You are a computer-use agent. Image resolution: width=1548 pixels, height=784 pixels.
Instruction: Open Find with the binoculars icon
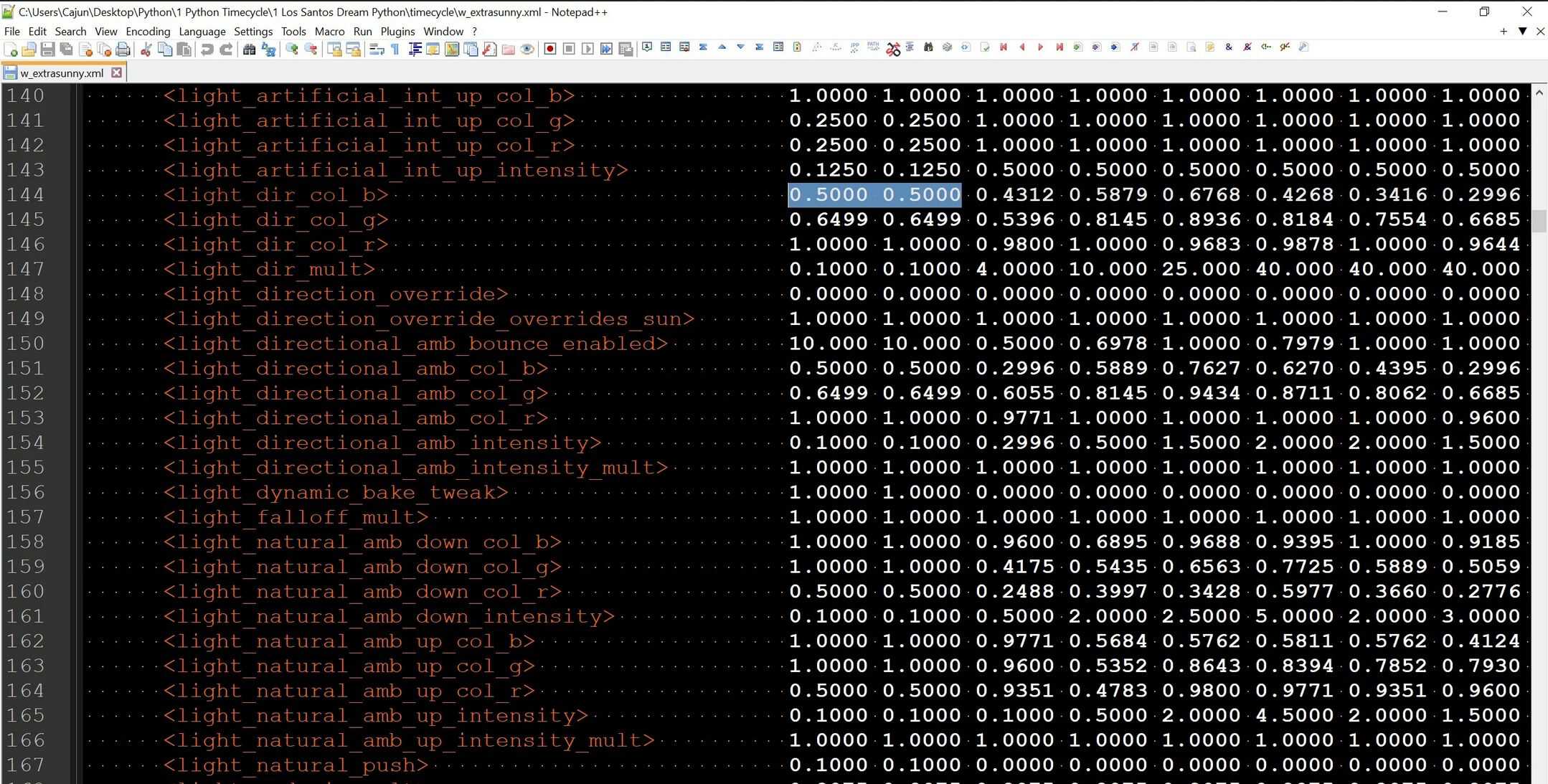click(x=249, y=49)
